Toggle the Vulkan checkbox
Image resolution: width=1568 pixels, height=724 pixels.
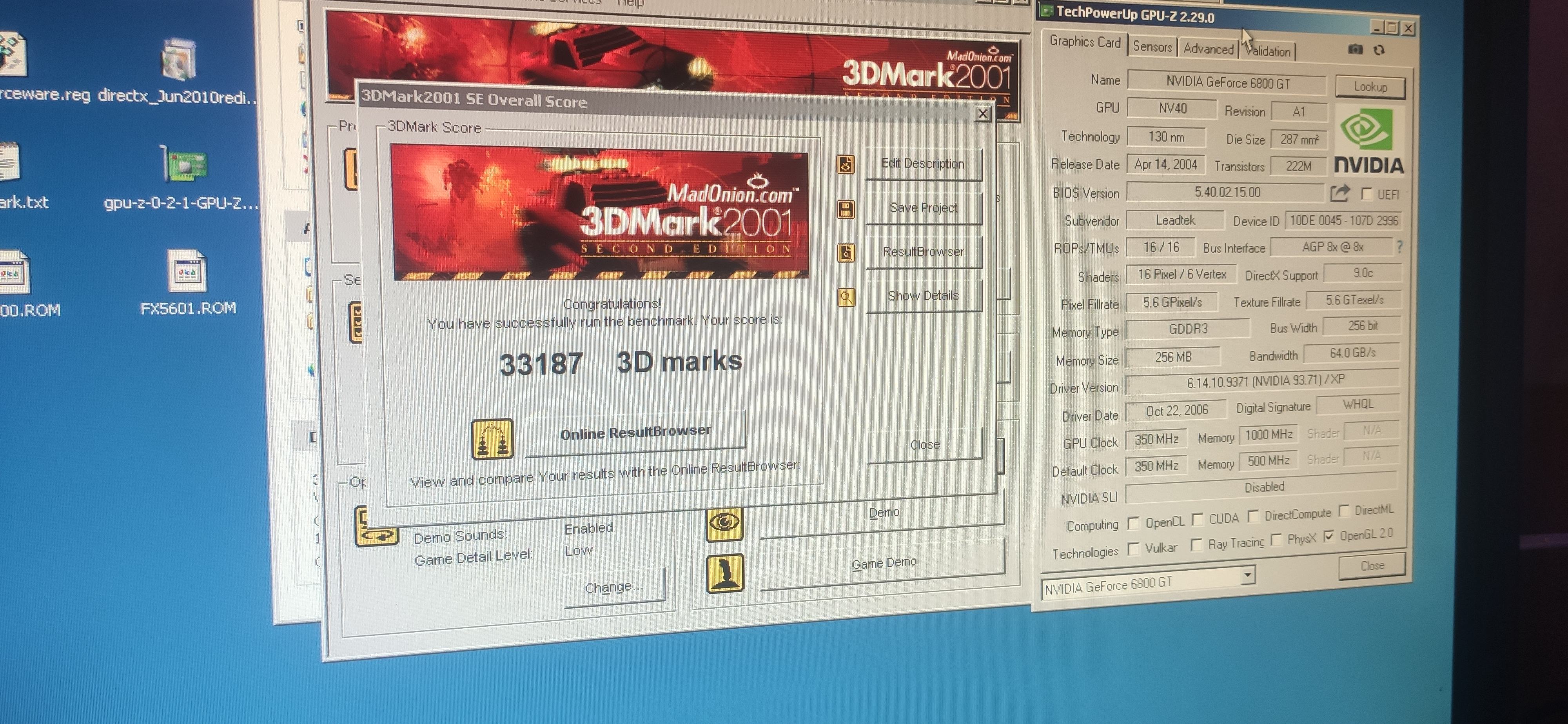click(x=1133, y=549)
